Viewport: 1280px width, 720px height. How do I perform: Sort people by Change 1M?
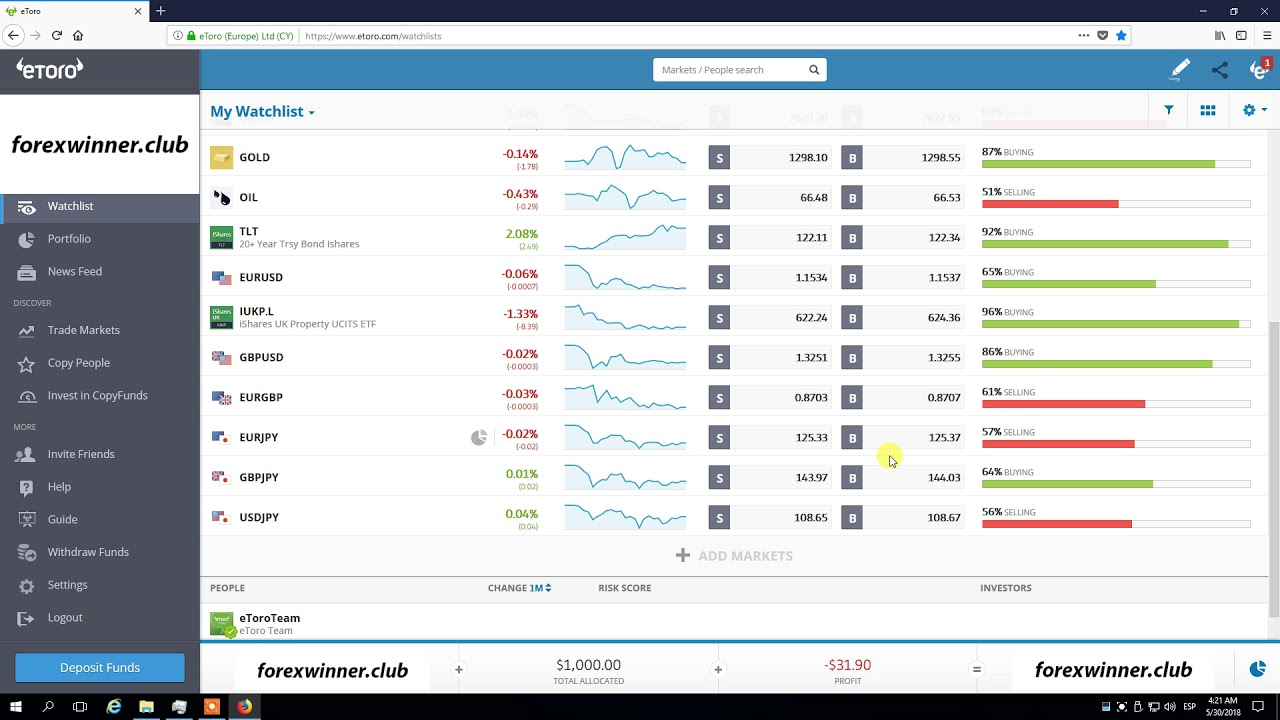tap(519, 588)
